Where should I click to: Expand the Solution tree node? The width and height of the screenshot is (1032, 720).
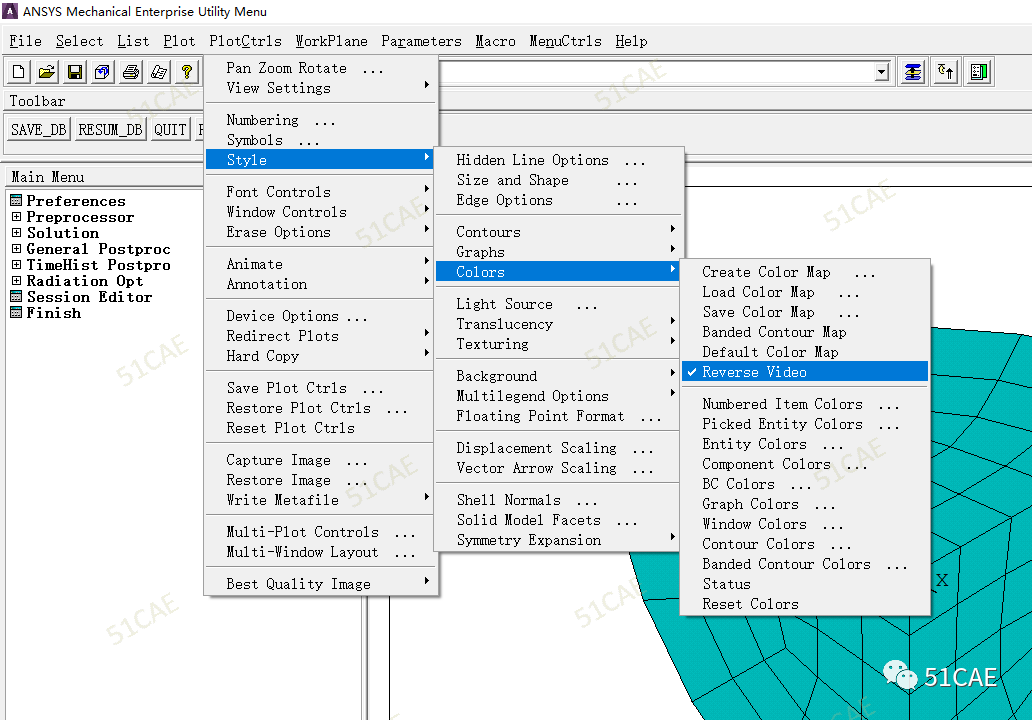tap(16, 232)
